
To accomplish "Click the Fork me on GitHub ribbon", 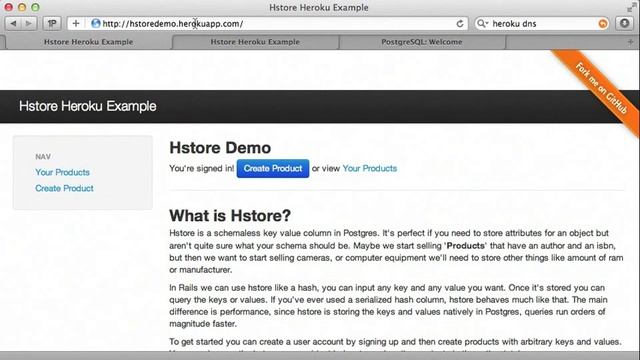I will [601, 89].
